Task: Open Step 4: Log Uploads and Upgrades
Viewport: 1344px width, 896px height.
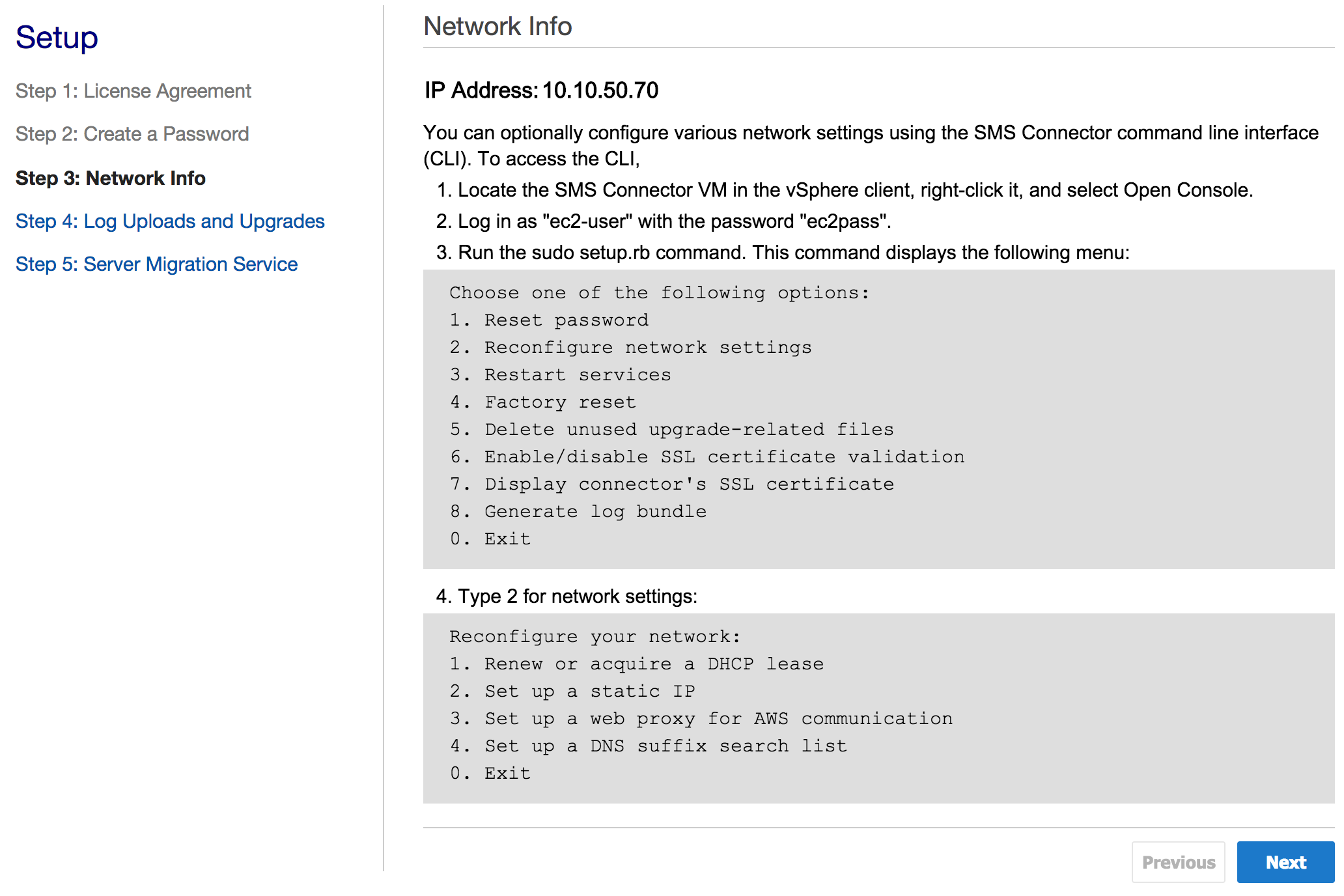Action: click(x=170, y=221)
